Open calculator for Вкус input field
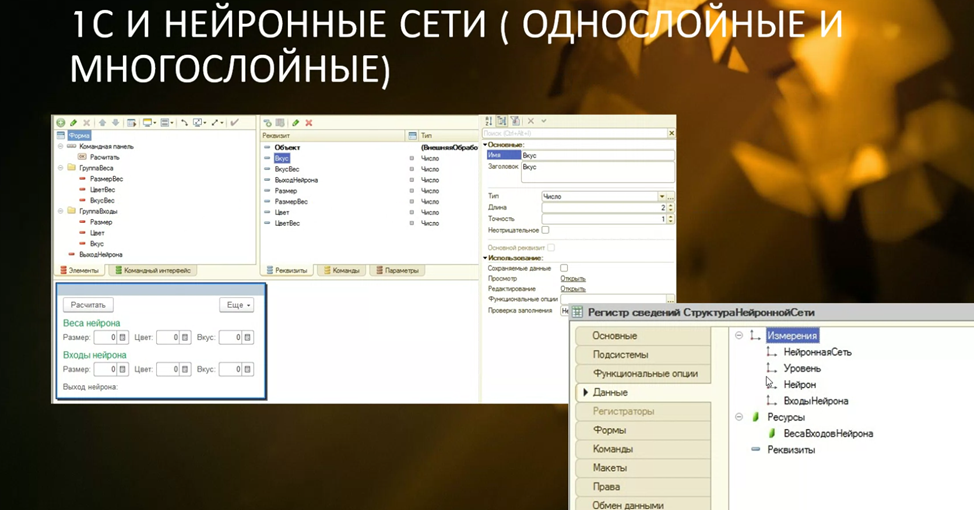 click(247, 369)
